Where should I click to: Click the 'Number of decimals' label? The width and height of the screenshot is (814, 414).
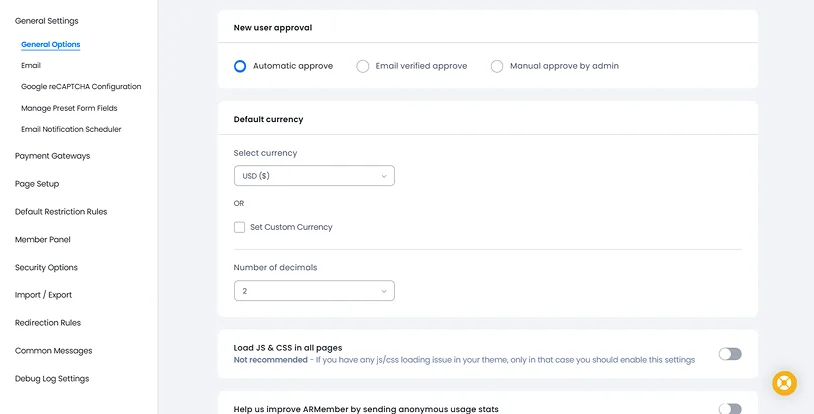pyautogui.click(x=275, y=268)
